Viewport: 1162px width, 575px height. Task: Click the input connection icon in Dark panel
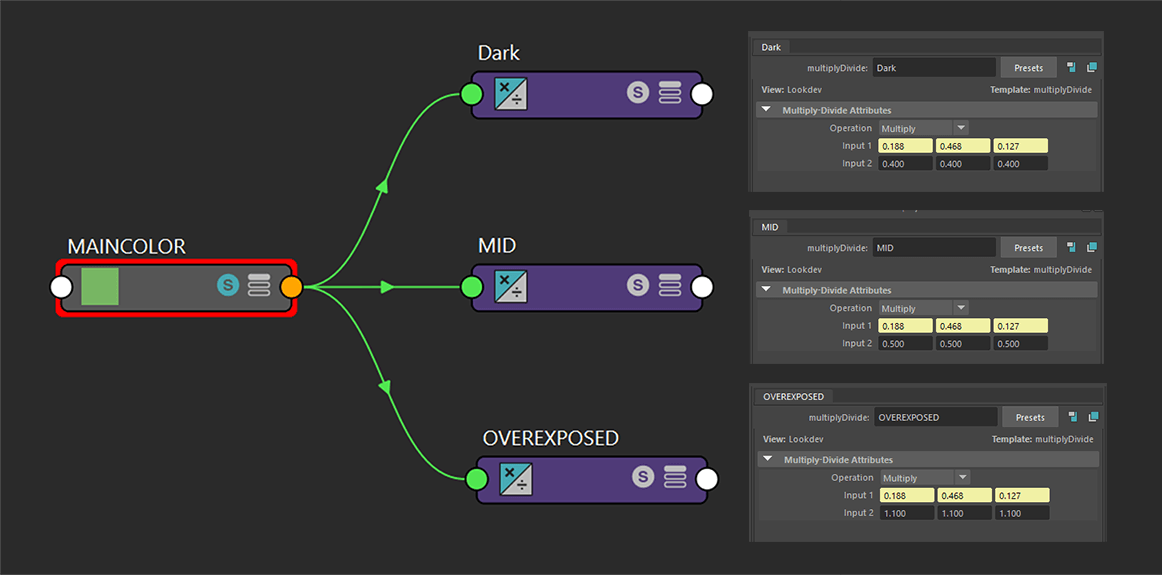point(1072,67)
